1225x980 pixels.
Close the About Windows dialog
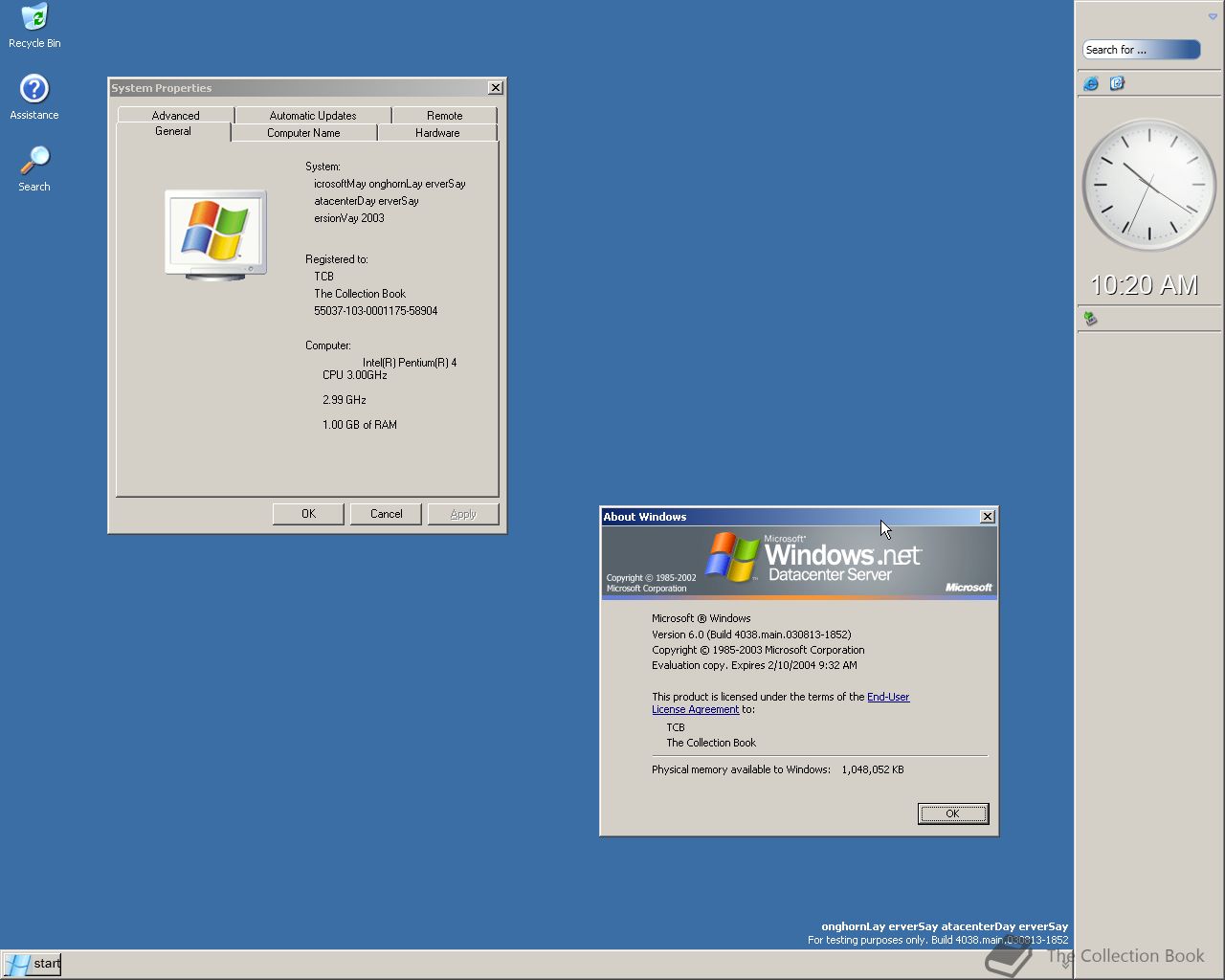pyautogui.click(x=988, y=517)
